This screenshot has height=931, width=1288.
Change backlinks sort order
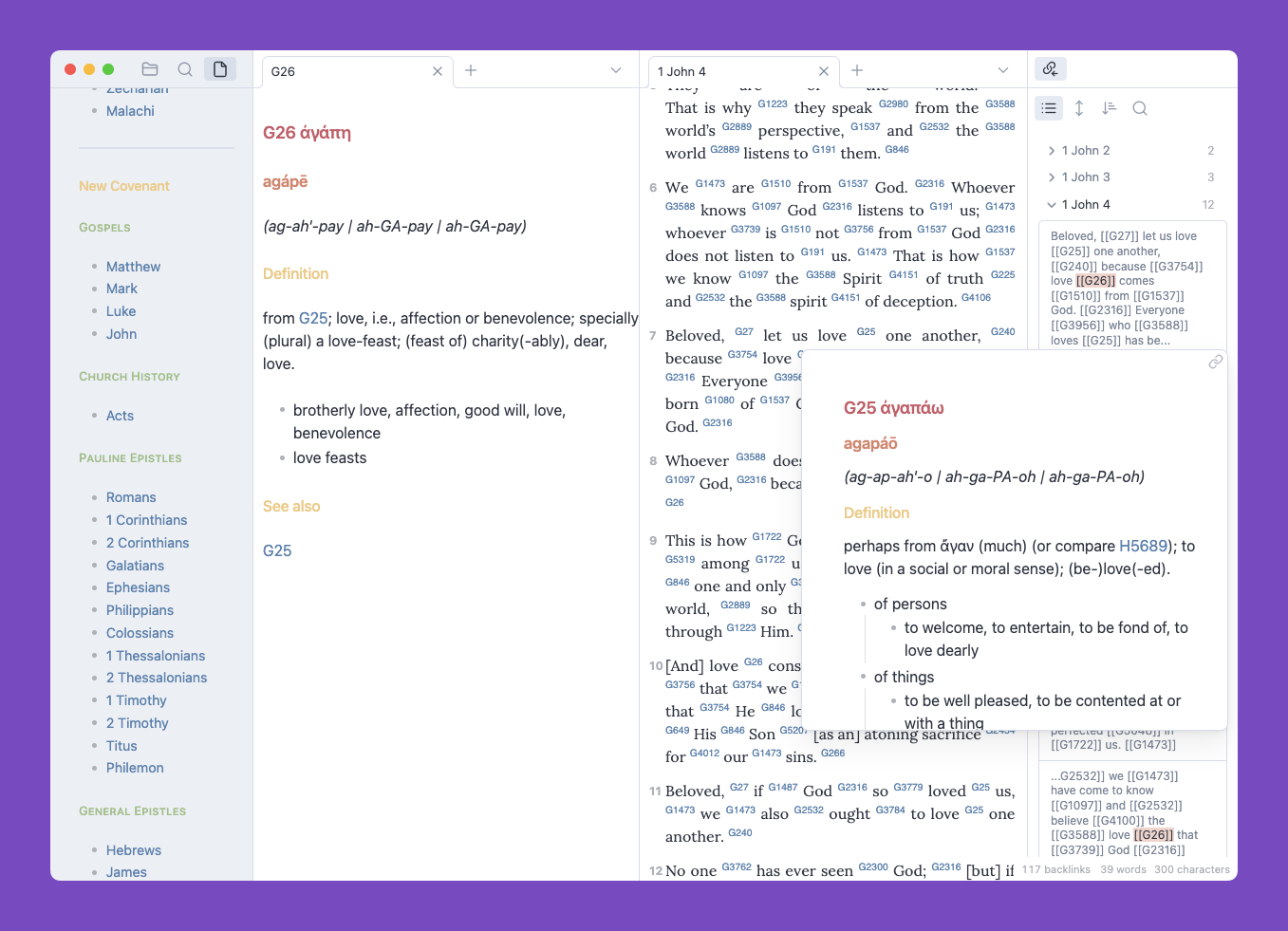pyautogui.click(x=1110, y=108)
